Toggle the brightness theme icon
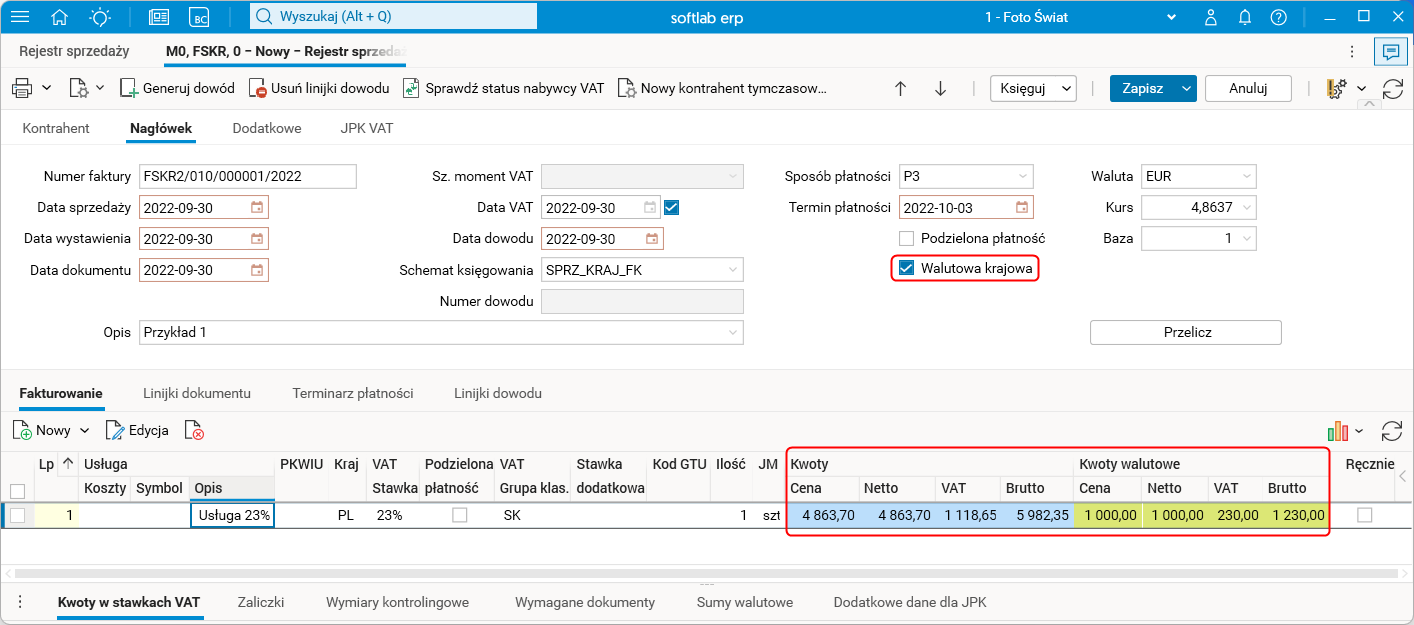This screenshot has height=625, width=1414. (x=100, y=17)
